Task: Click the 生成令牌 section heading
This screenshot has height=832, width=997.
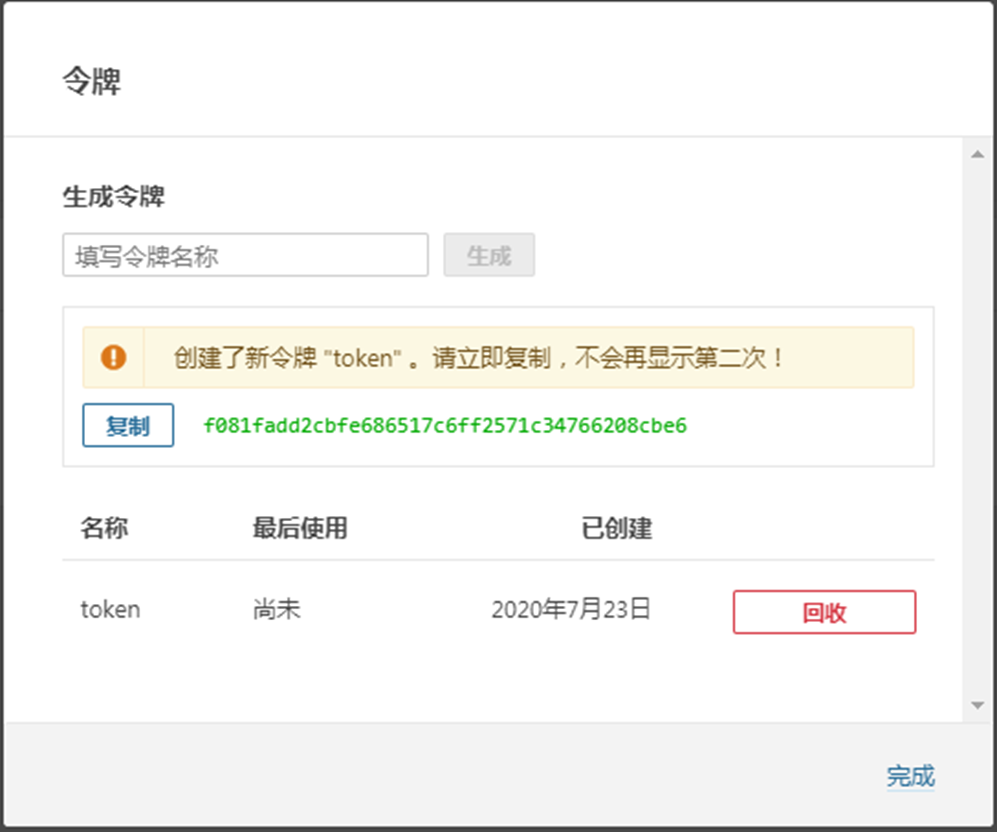Action: (114, 196)
